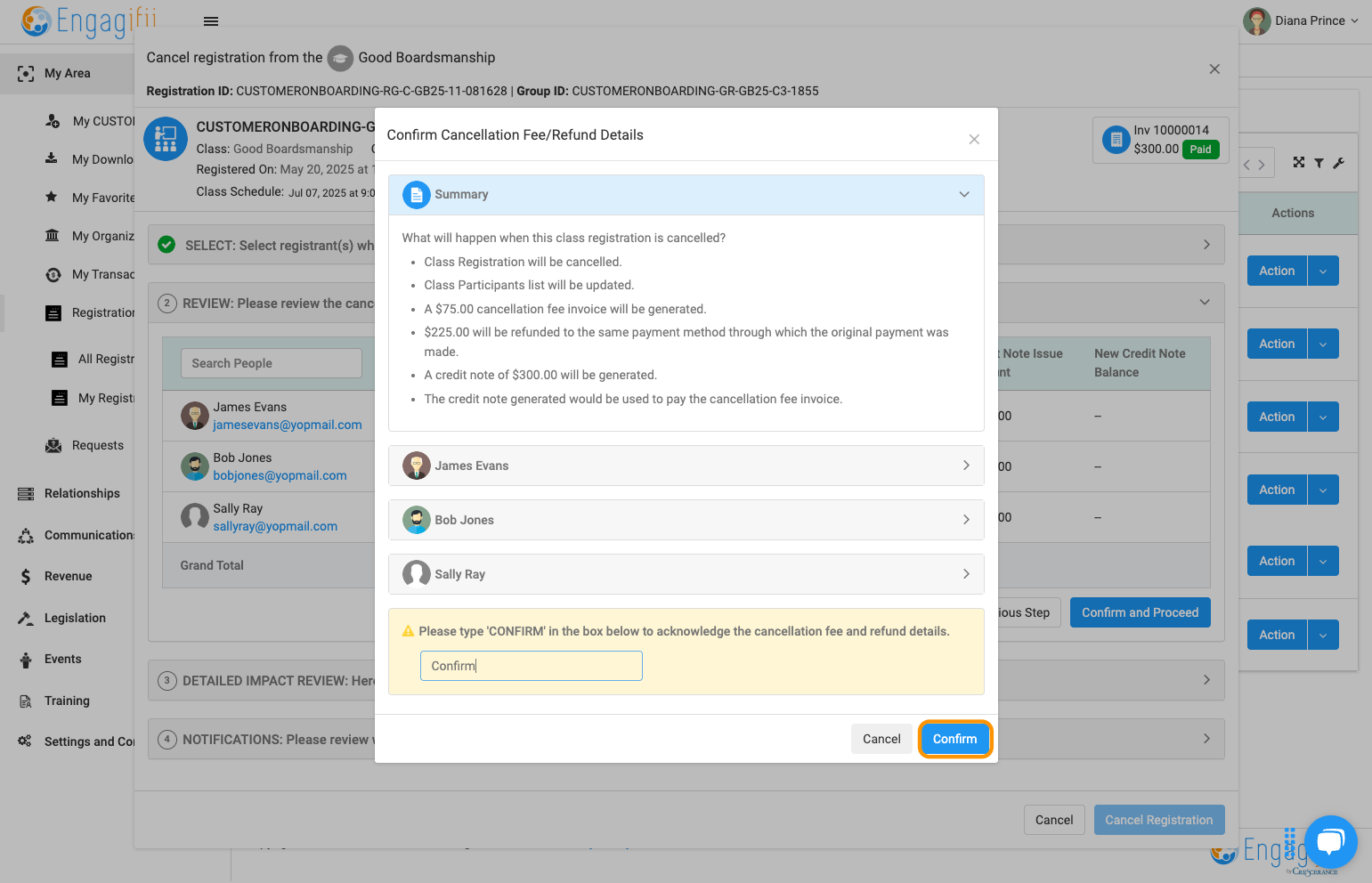
Task: Click the CONFIRM acknowledgement text box
Action: (x=532, y=666)
